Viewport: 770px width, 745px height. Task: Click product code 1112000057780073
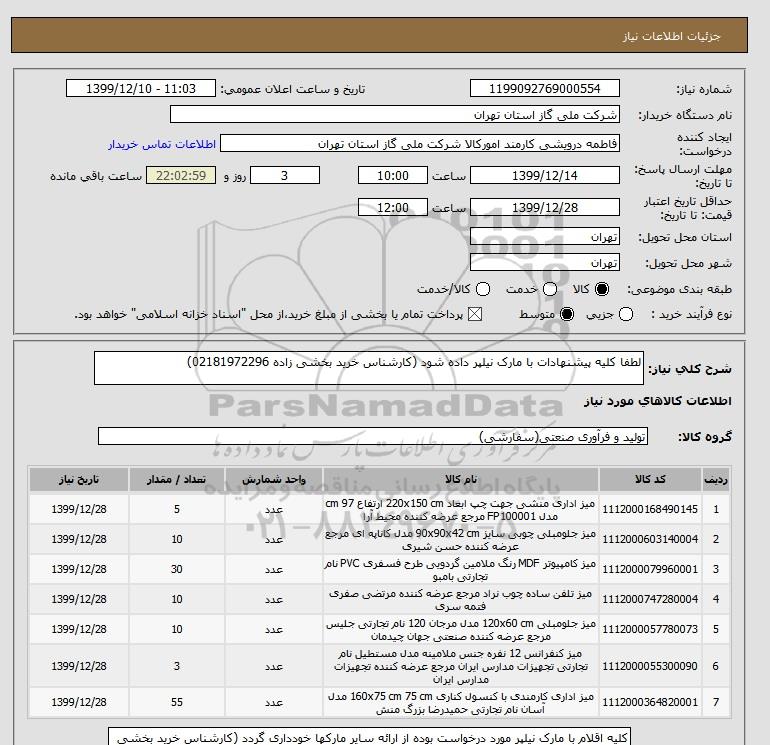pos(650,629)
